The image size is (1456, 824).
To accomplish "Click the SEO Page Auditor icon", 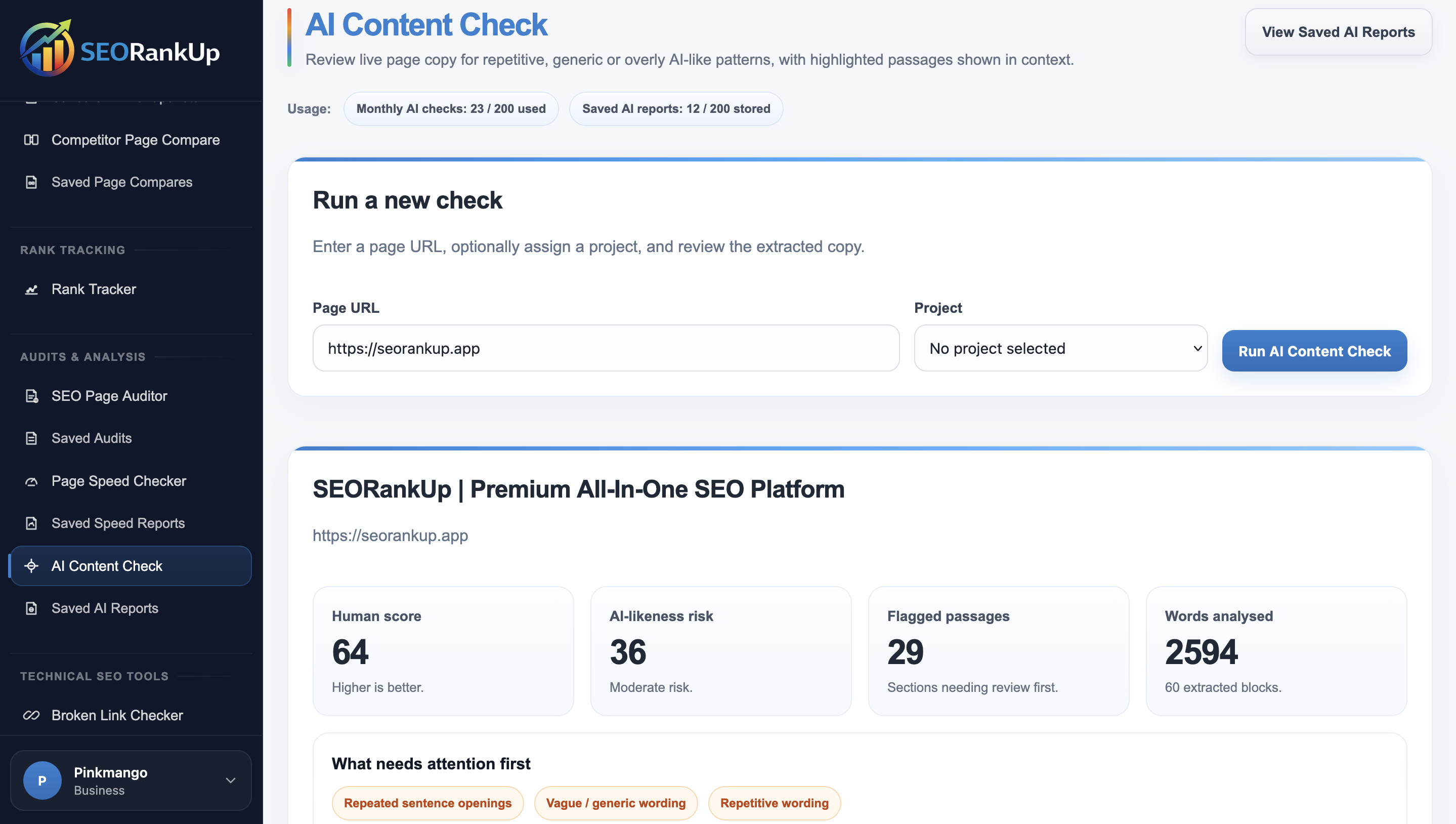I will [x=32, y=396].
